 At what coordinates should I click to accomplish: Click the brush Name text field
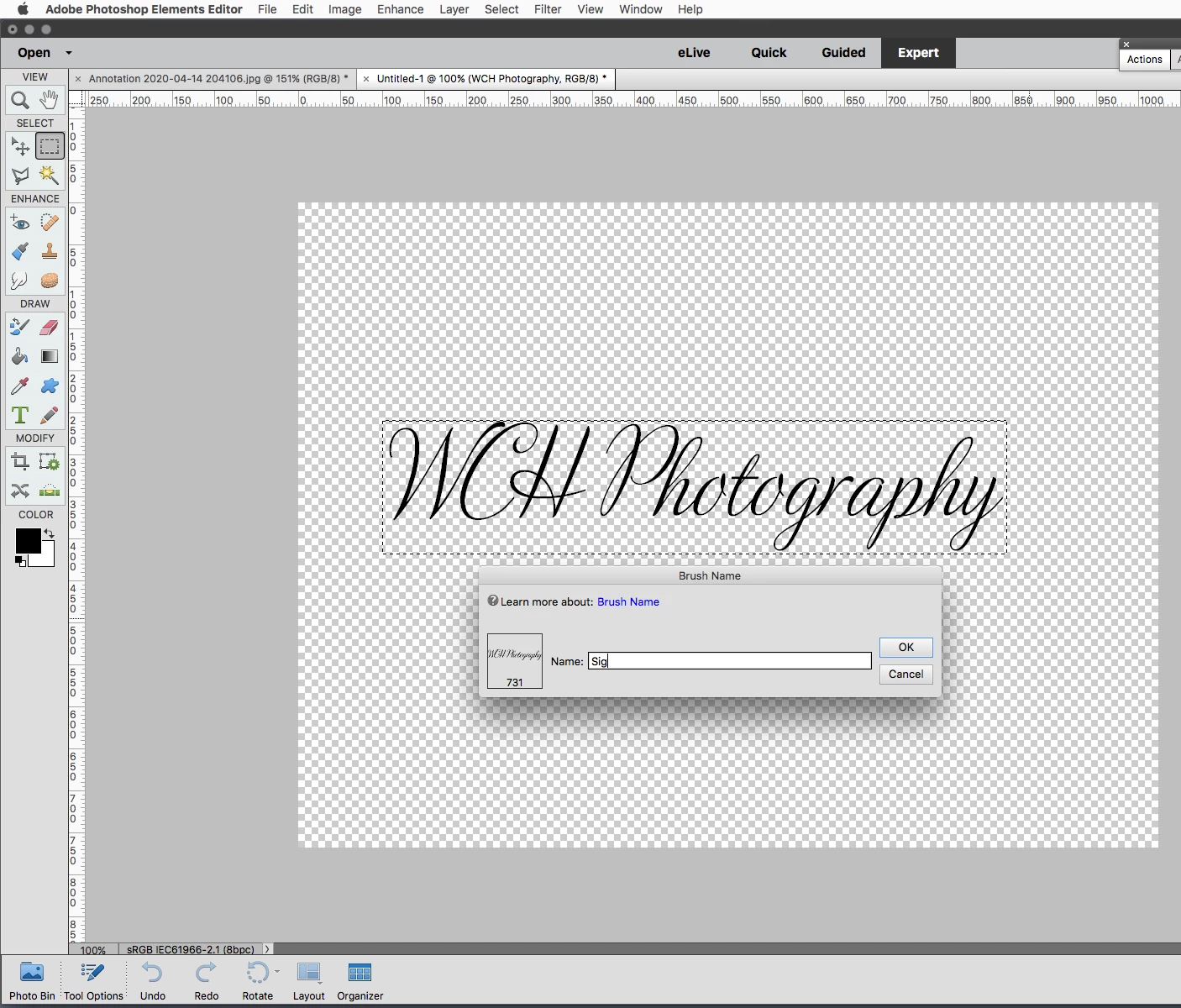coord(729,661)
